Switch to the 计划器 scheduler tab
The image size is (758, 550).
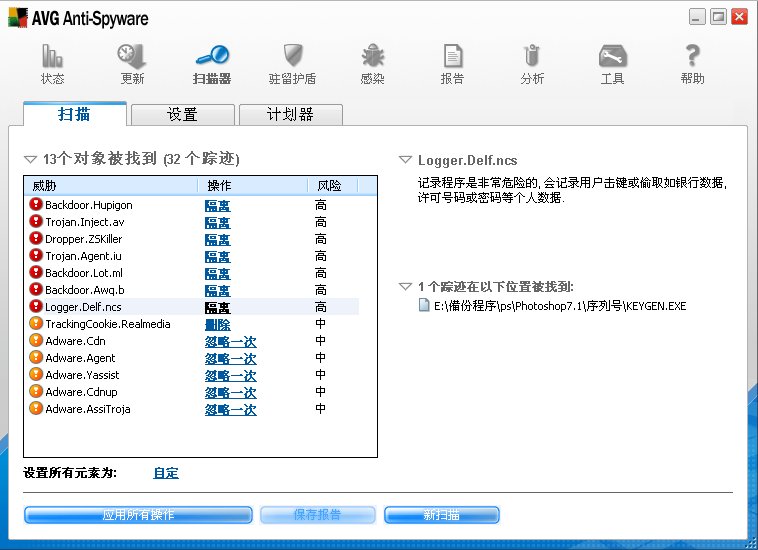[x=291, y=115]
